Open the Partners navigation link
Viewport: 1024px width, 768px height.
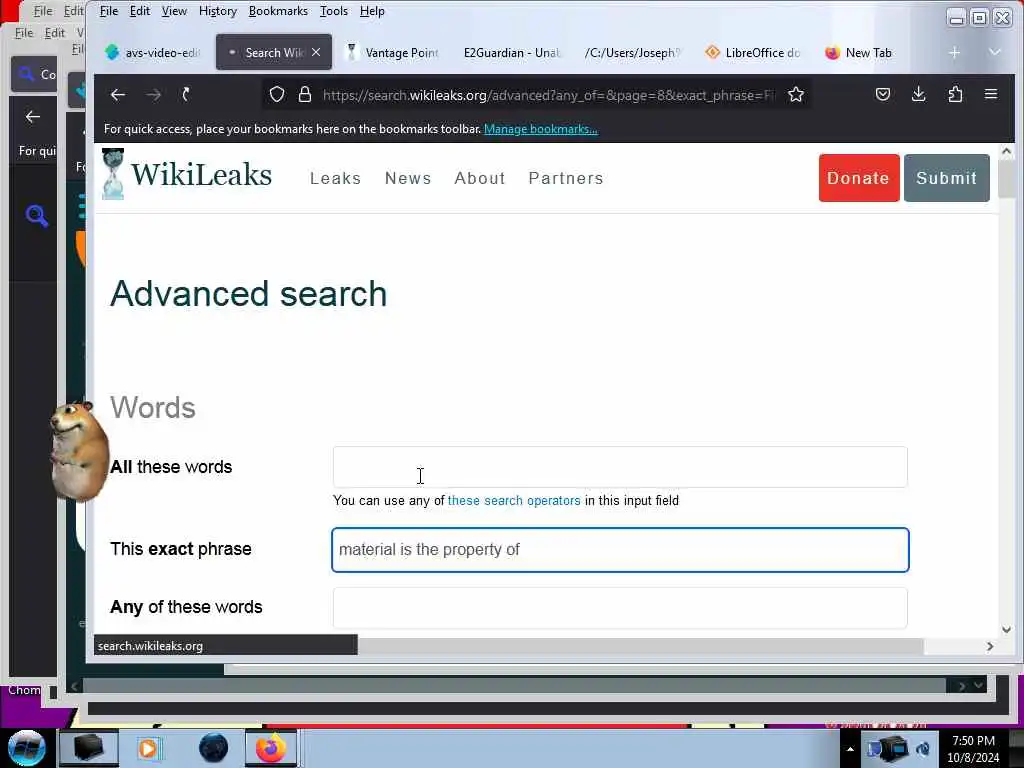pos(566,178)
